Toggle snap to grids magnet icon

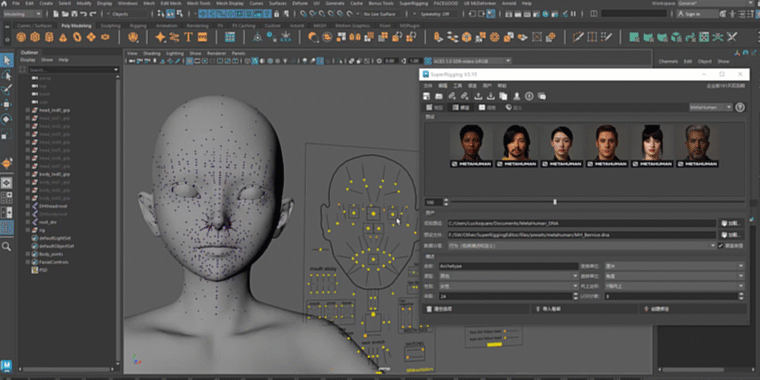(x=303, y=14)
